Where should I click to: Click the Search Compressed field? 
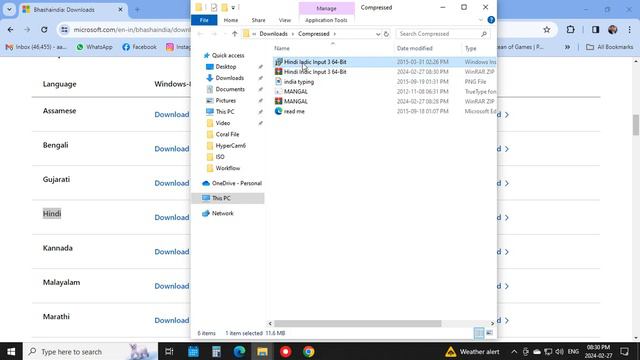[x=442, y=34]
